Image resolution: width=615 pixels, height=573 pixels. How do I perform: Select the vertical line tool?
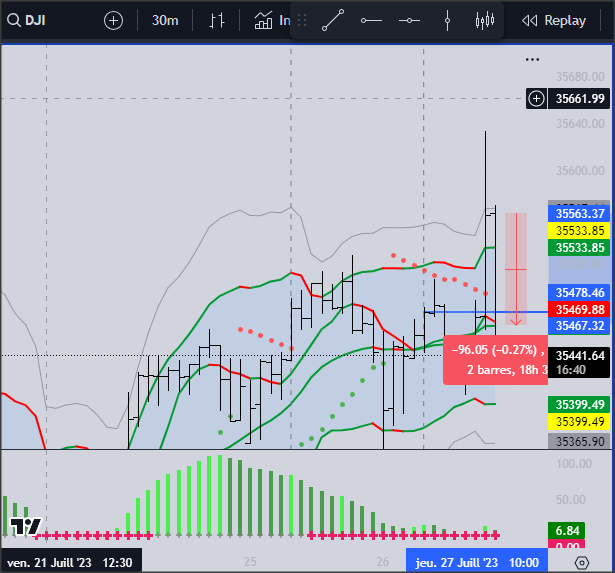(x=447, y=20)
